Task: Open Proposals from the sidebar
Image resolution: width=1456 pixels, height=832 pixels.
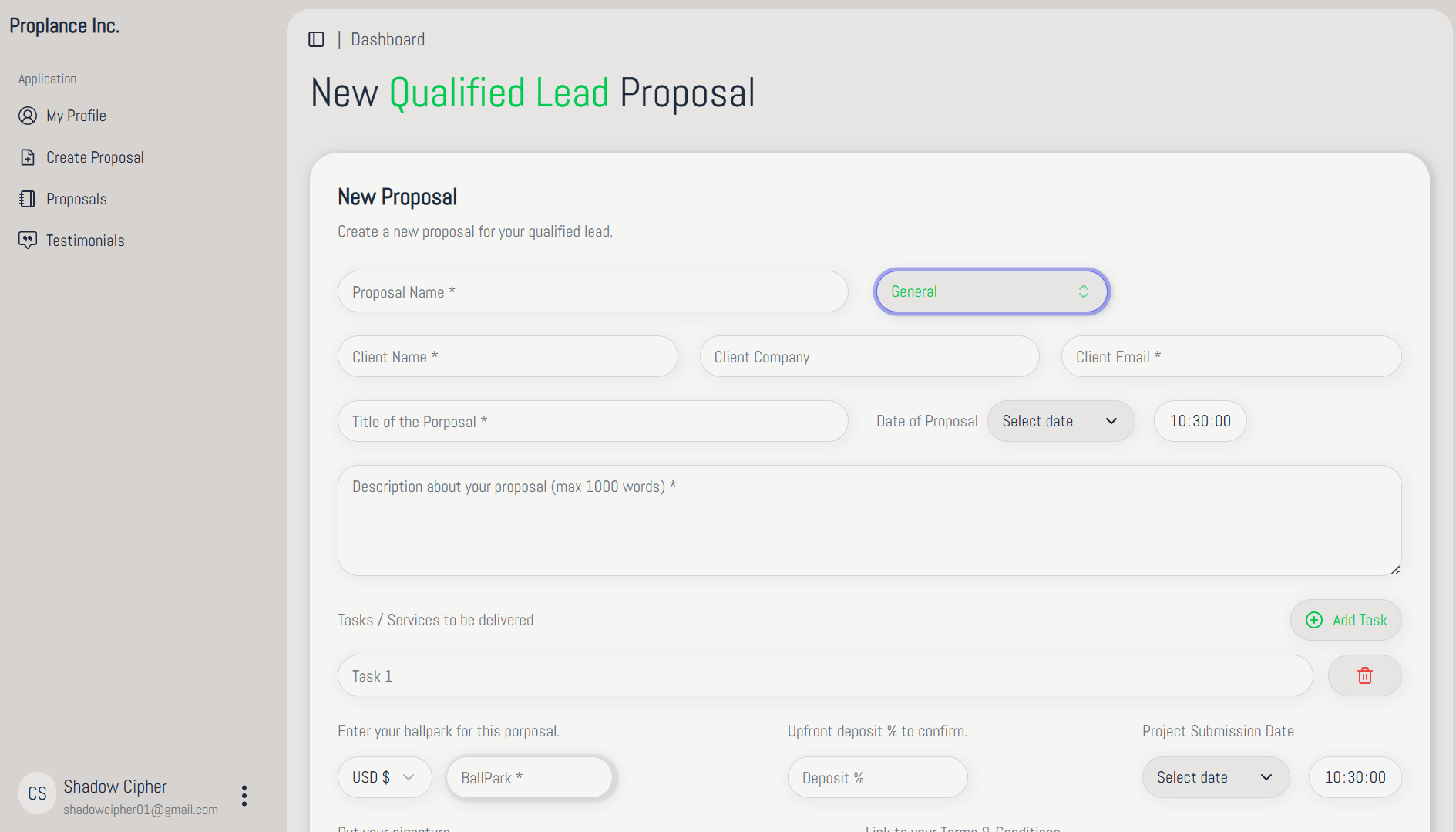Action: [x=76, y=199]
